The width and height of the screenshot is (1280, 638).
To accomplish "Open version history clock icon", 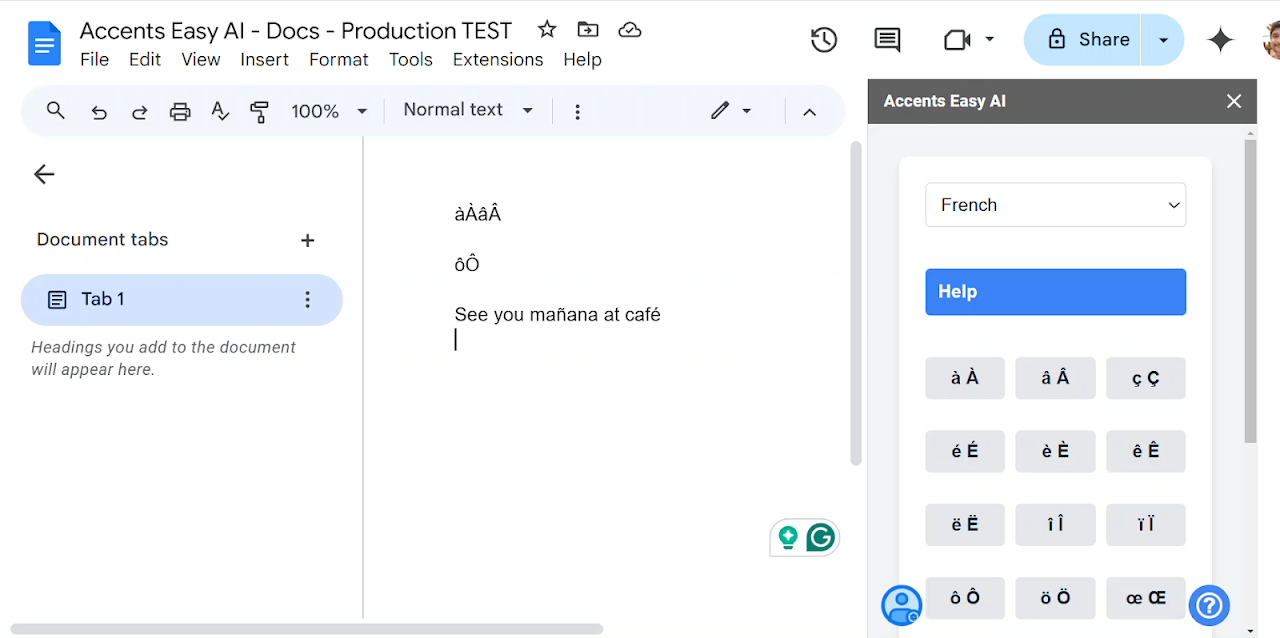I will (824, 40).
